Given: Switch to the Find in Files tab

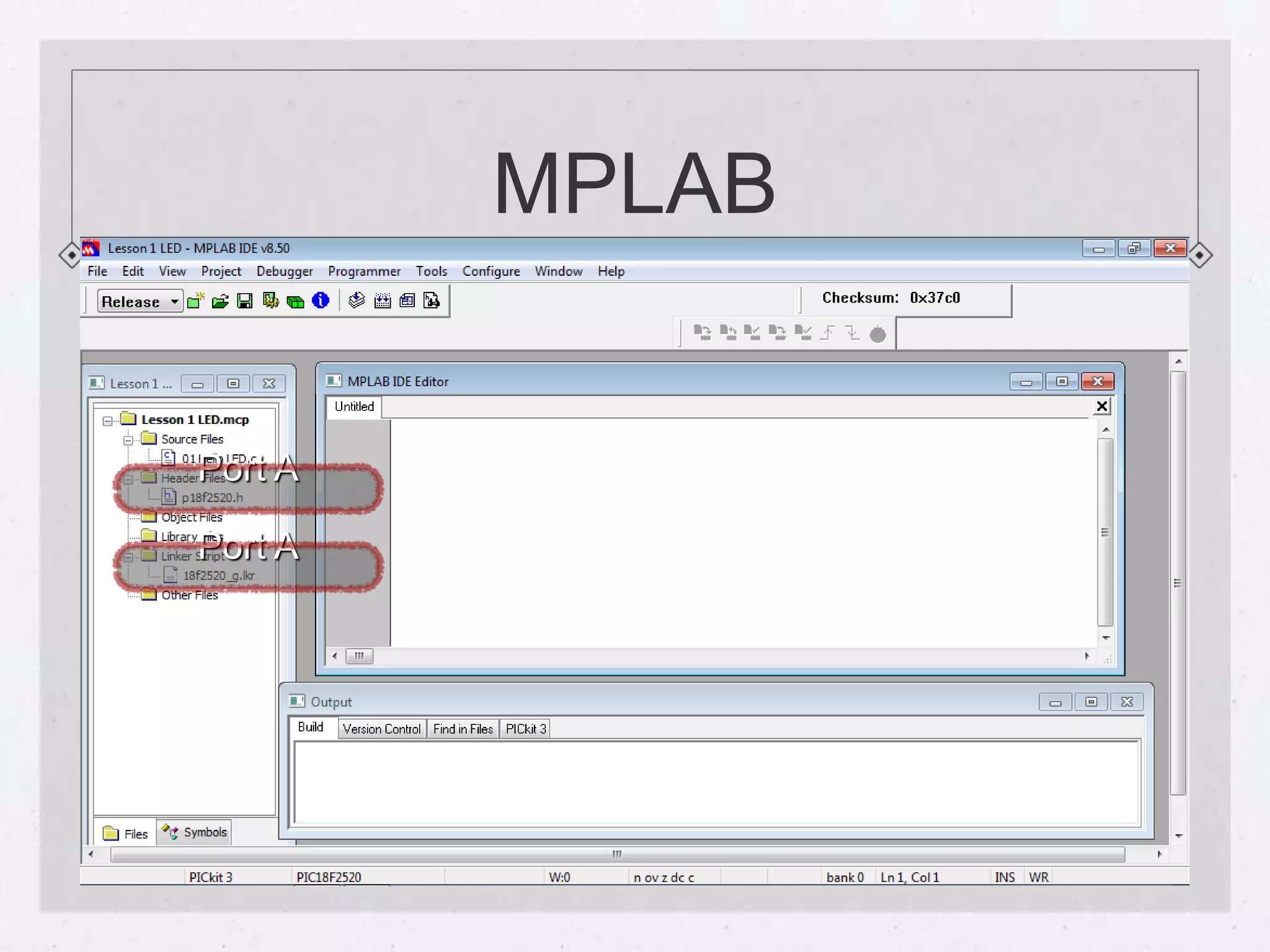Looking at the screenshot, I should [463, 729].
